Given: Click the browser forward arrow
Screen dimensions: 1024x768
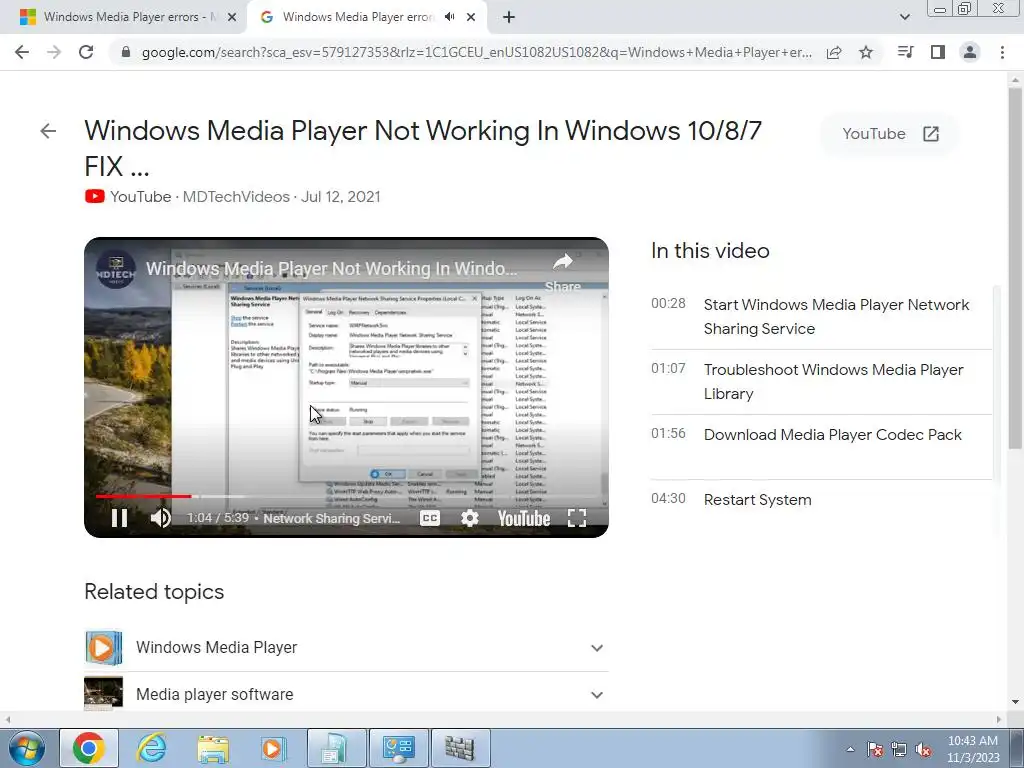Looking at the screenshot, I should coord(54,52).
